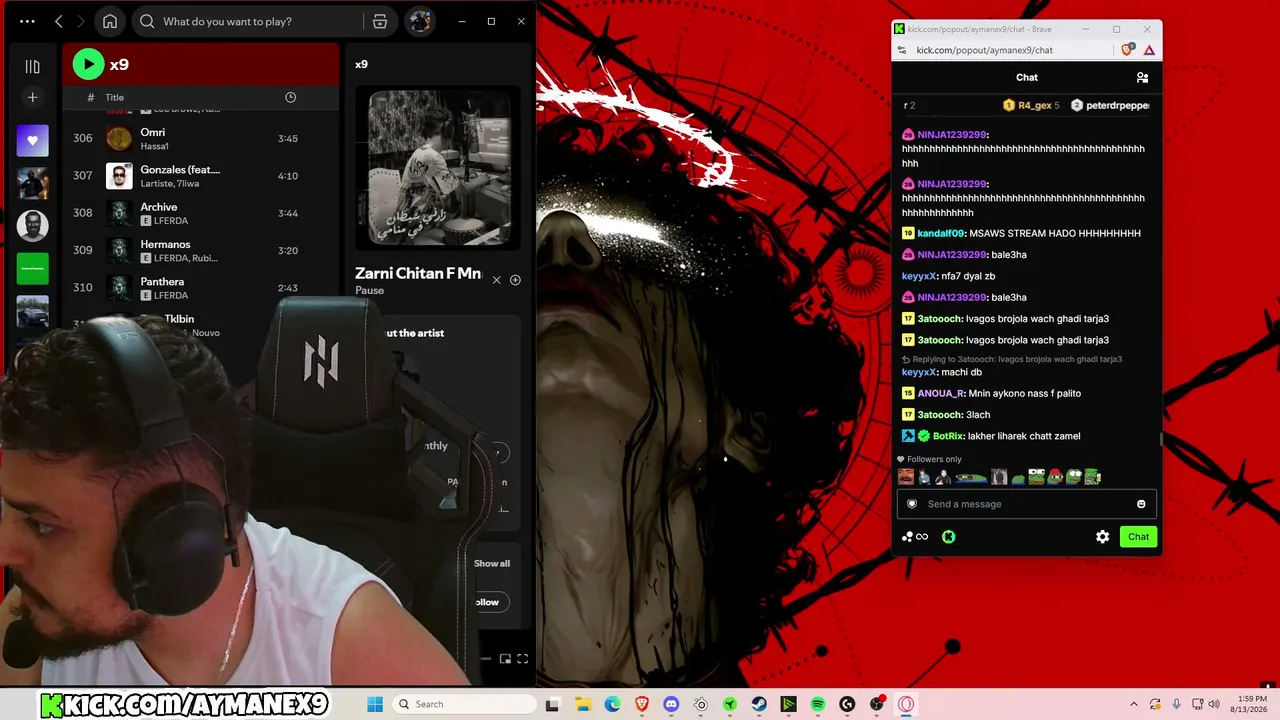Open the Zarni Chitan F Mn song title
The width and height of the screenshot is (1280, 720).
418,273
